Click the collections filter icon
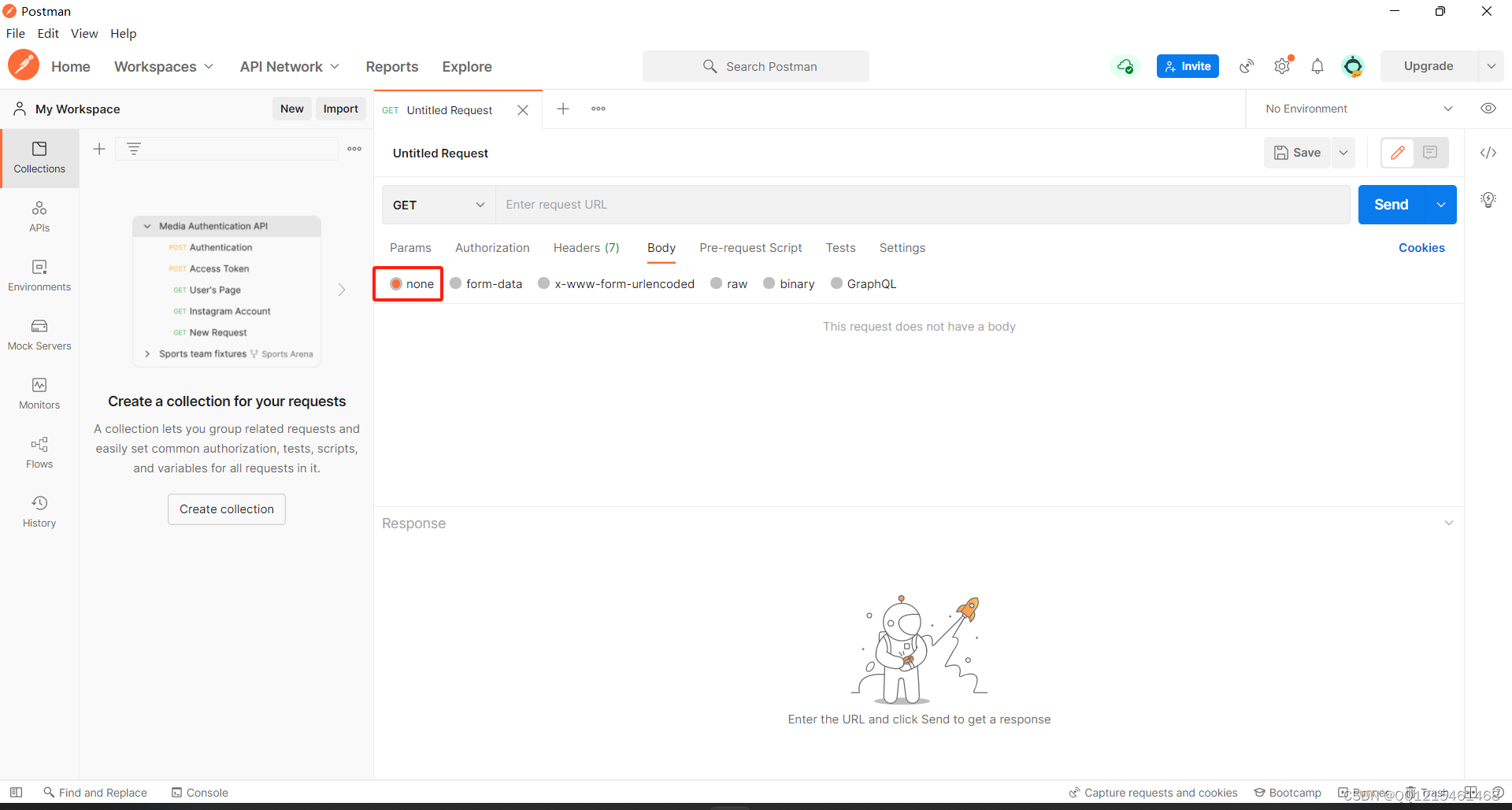 tap(134, 149)
